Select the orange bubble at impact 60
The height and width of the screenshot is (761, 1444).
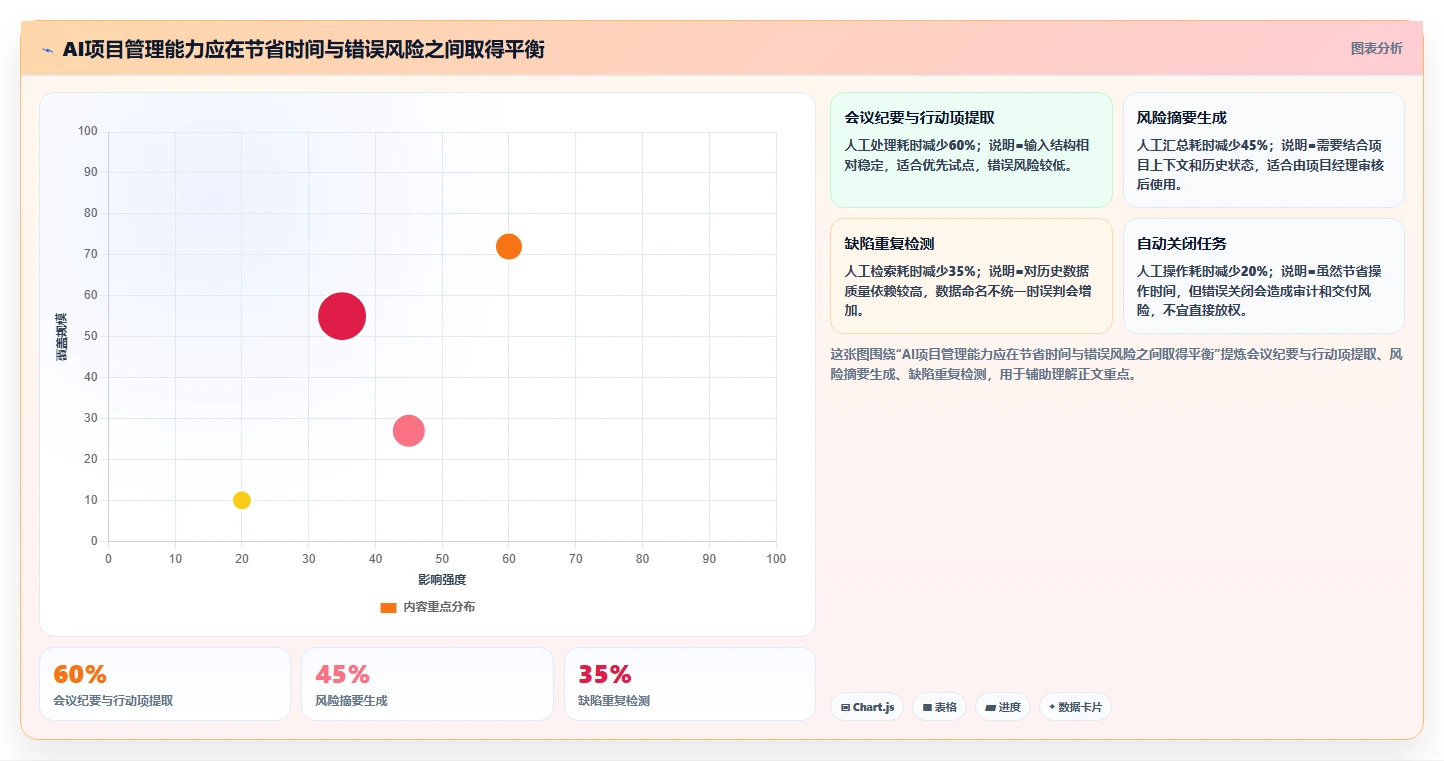509,246
